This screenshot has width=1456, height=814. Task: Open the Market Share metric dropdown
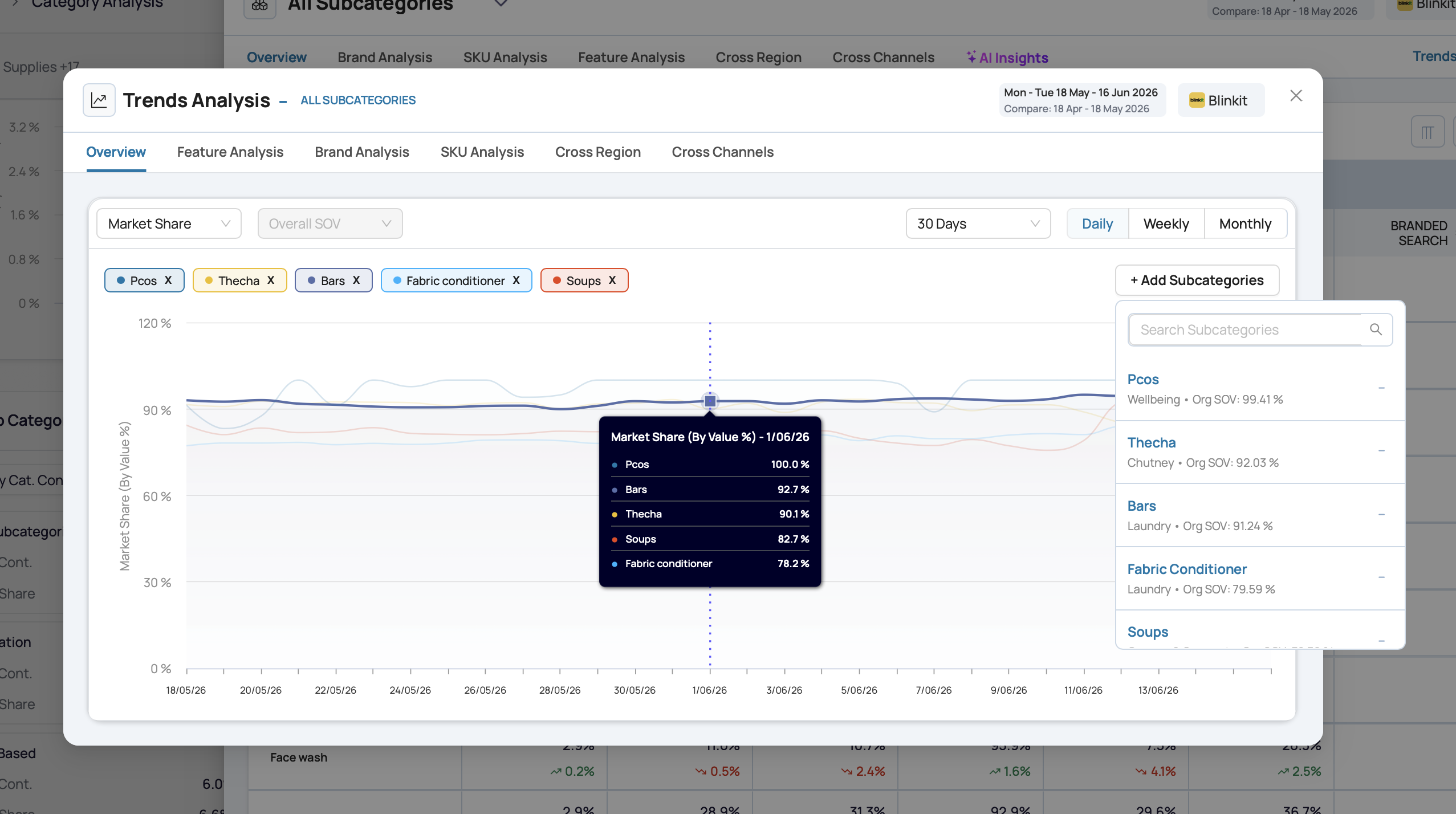coord(169,223)
